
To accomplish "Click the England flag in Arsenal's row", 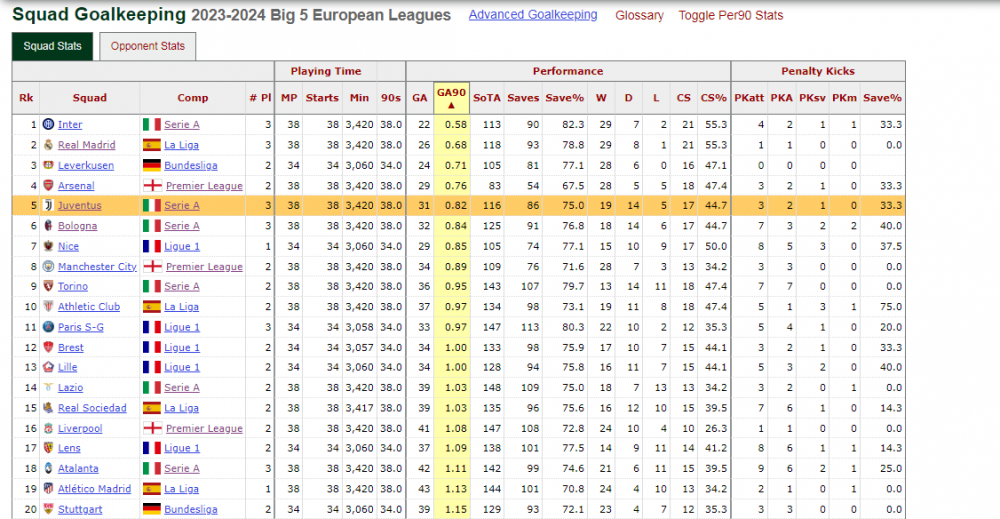I will click(x=152, y=186).
